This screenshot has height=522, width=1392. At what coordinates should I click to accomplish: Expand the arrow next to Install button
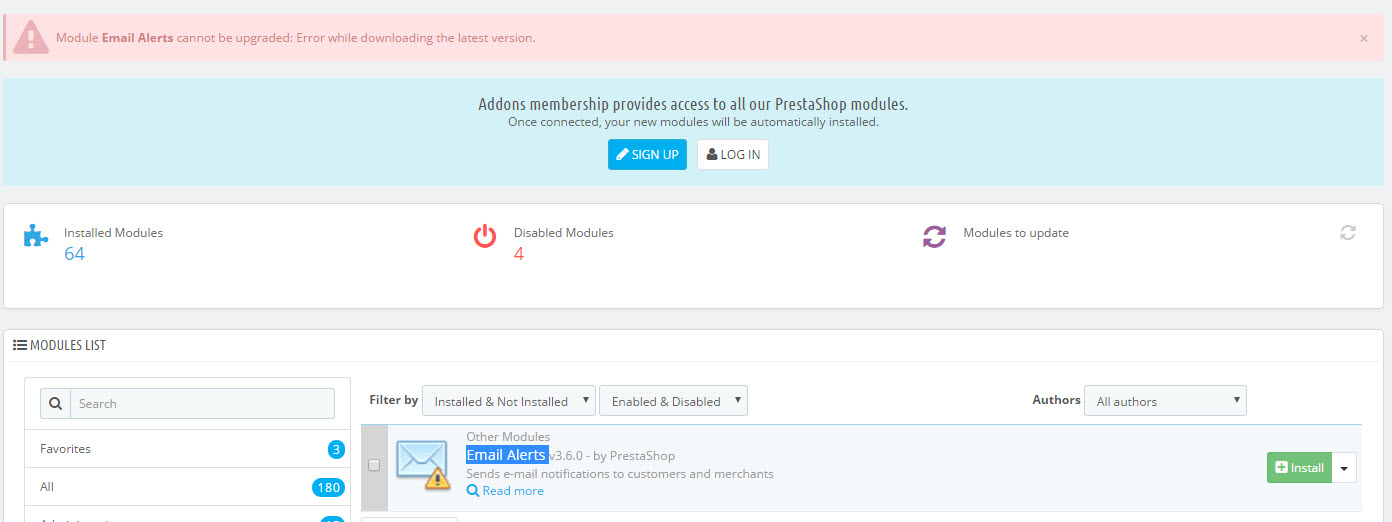coord(1344,468)
